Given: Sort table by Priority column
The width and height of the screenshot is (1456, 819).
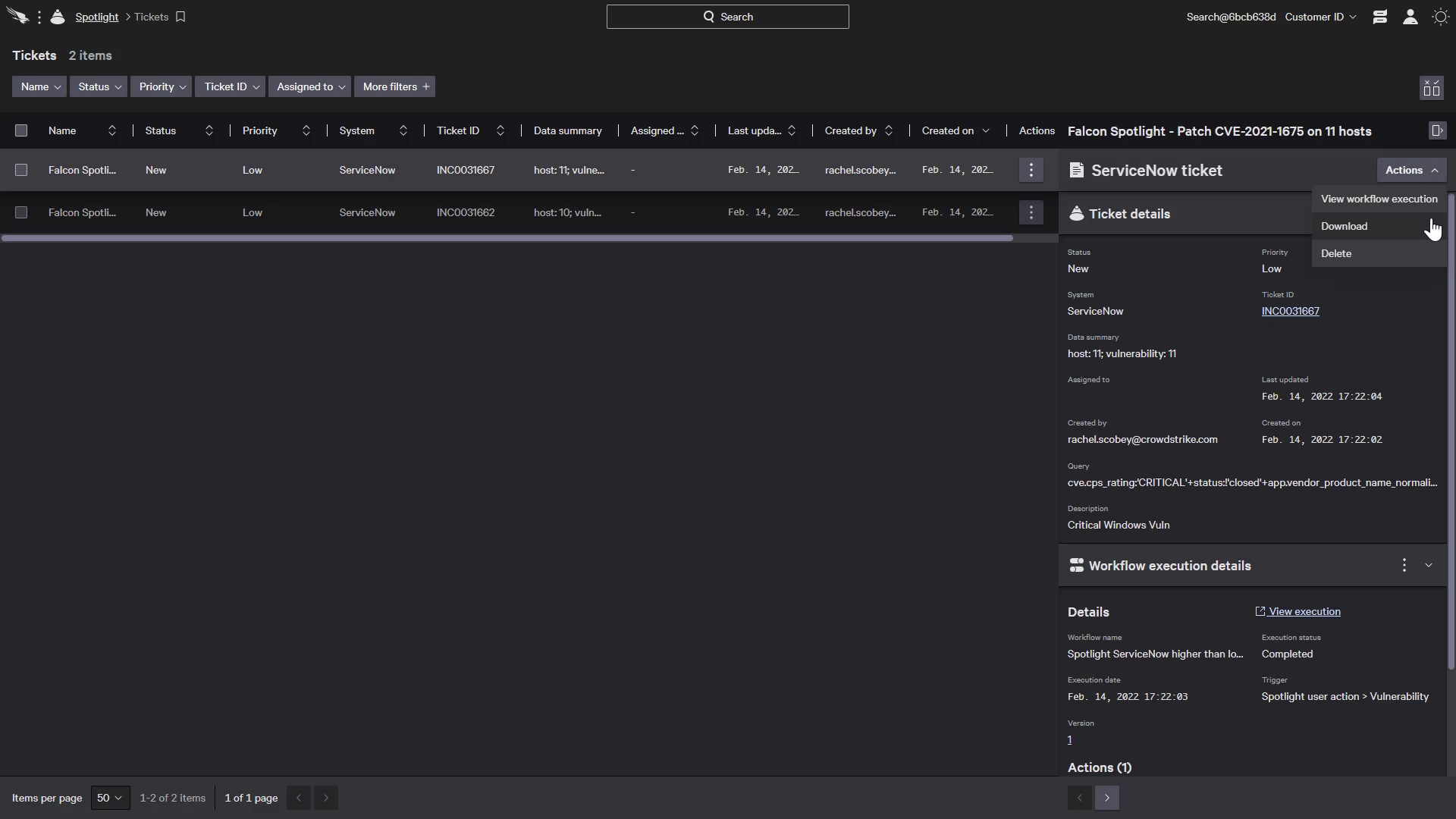Looking at the screenshot, I should click(x=306, y=130).
